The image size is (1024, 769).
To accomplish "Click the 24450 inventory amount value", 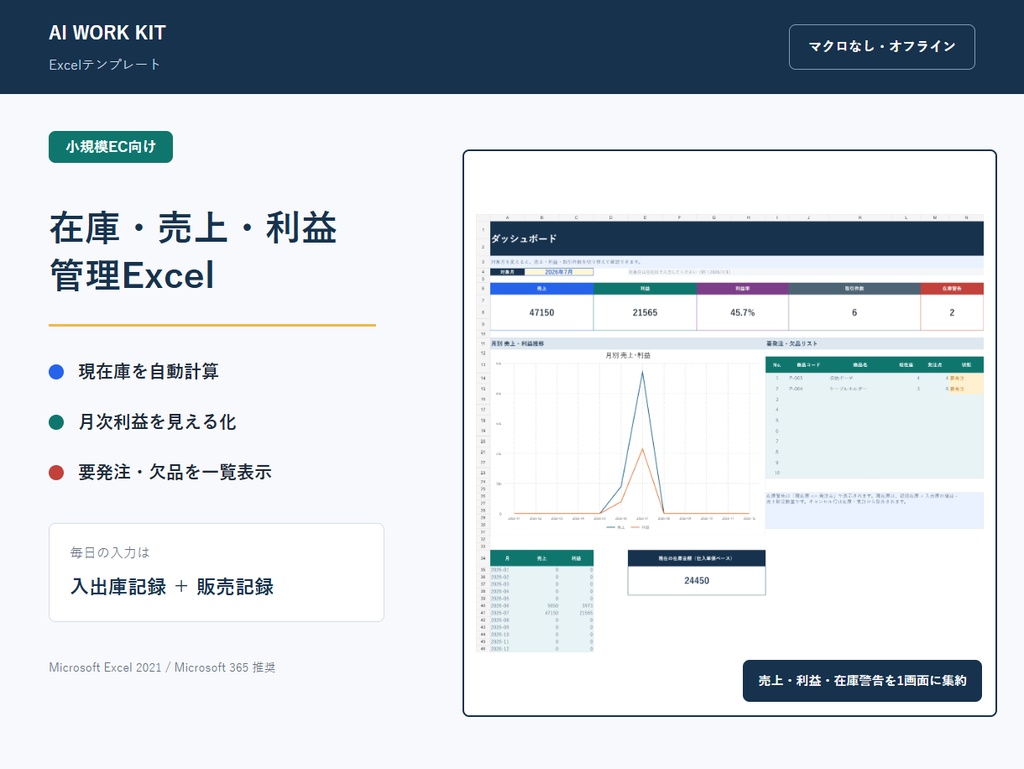I will click(x=696, y=581).
